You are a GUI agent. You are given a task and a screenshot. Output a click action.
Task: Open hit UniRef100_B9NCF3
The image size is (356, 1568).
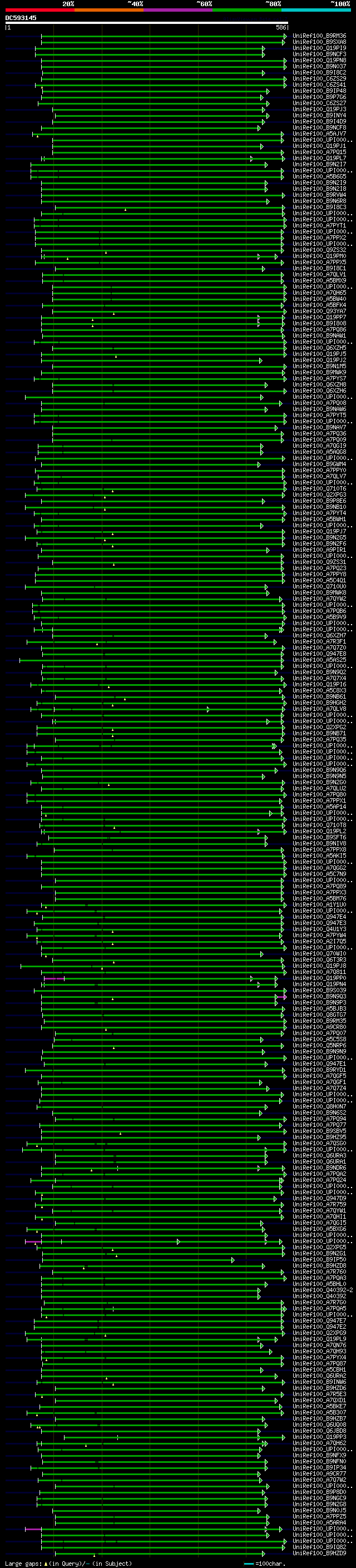click(319, 54)
